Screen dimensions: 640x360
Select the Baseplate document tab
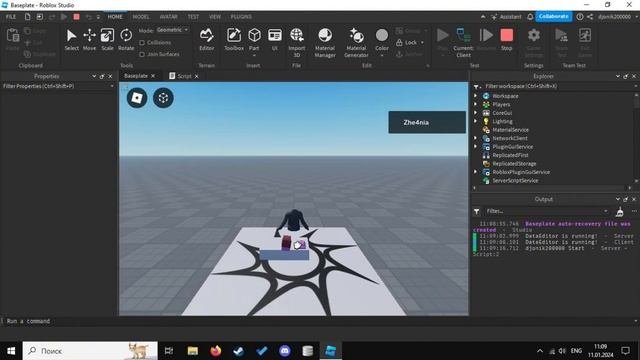click(136, 76)
